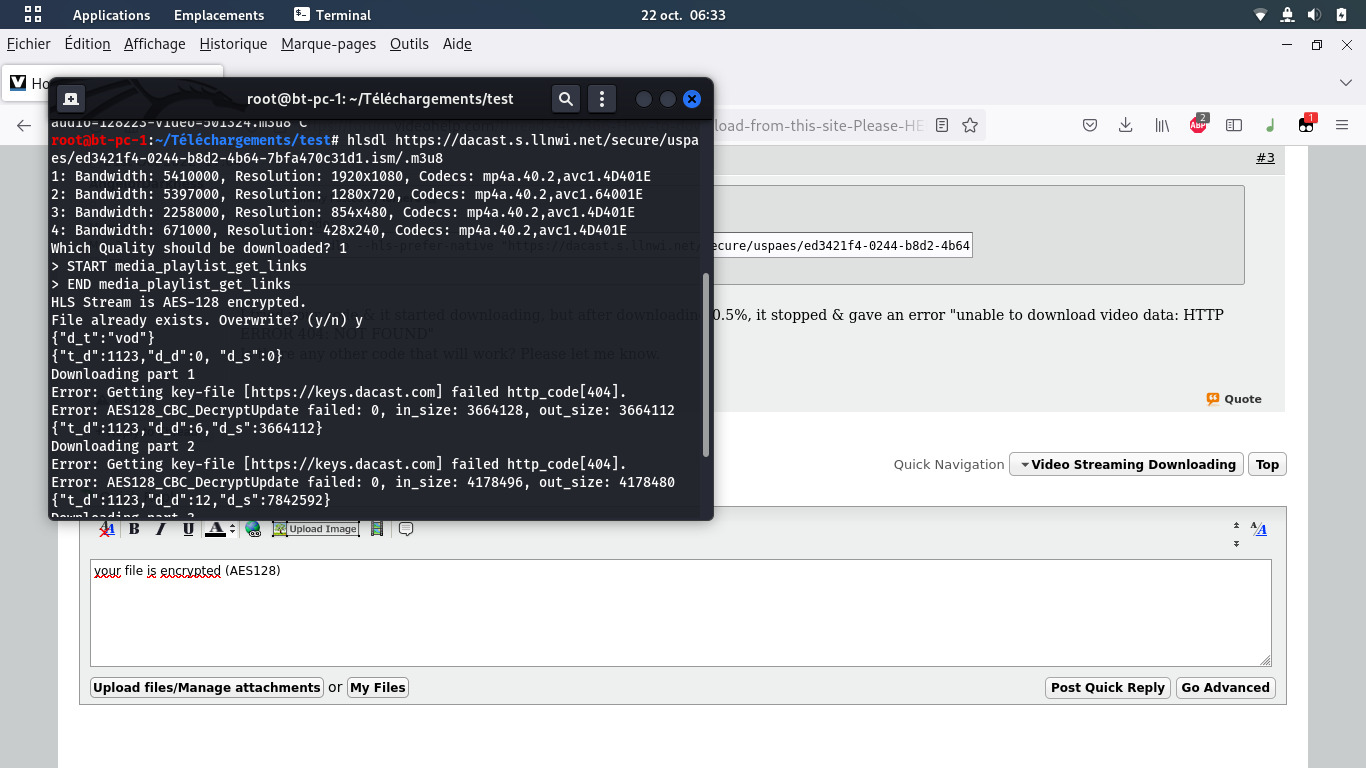The image size is (1366, 768).
Task: Apply bold in the reply editor
Action: coord(134,529)
